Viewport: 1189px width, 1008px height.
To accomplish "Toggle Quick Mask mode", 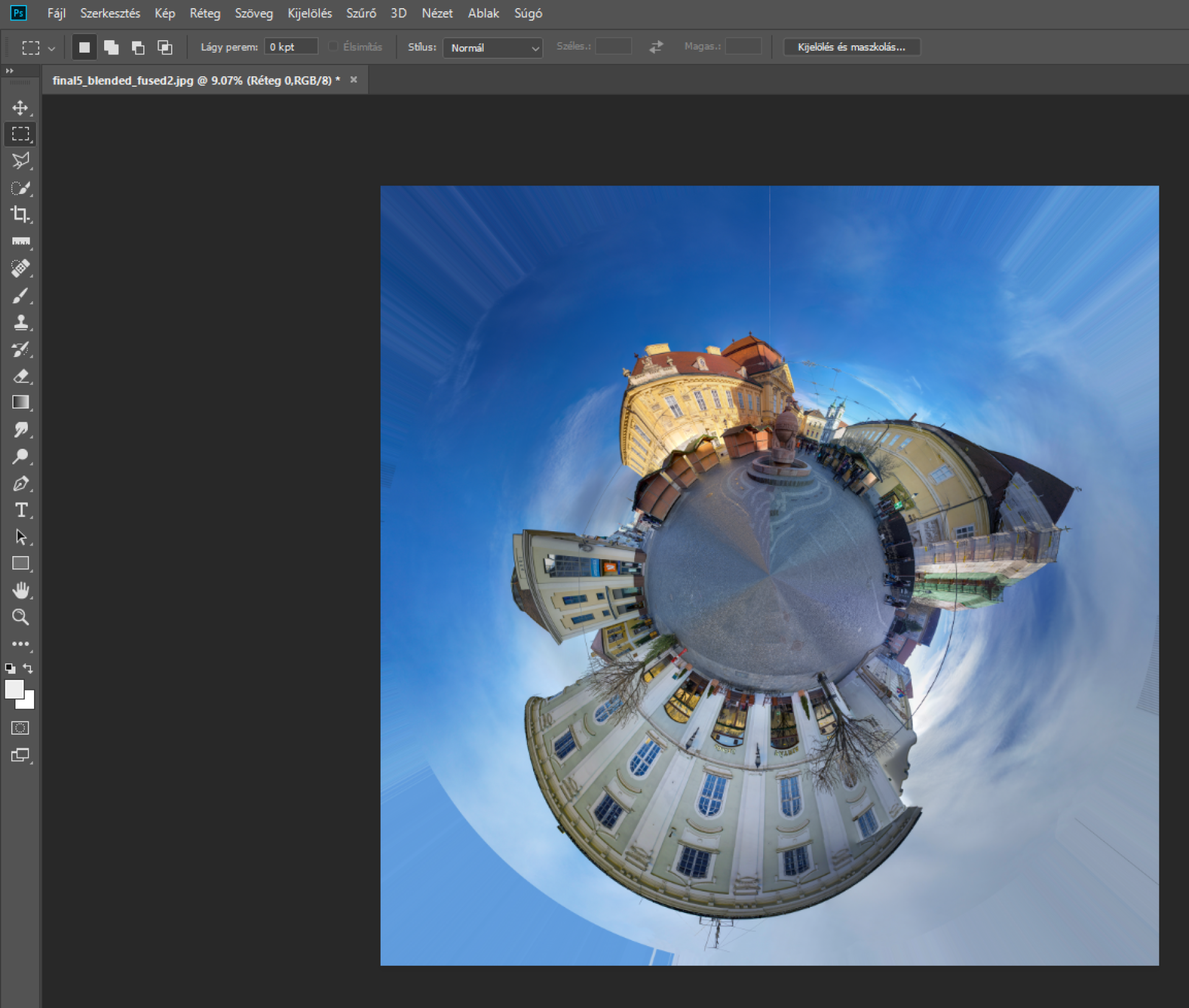I will tap(20, 728).
